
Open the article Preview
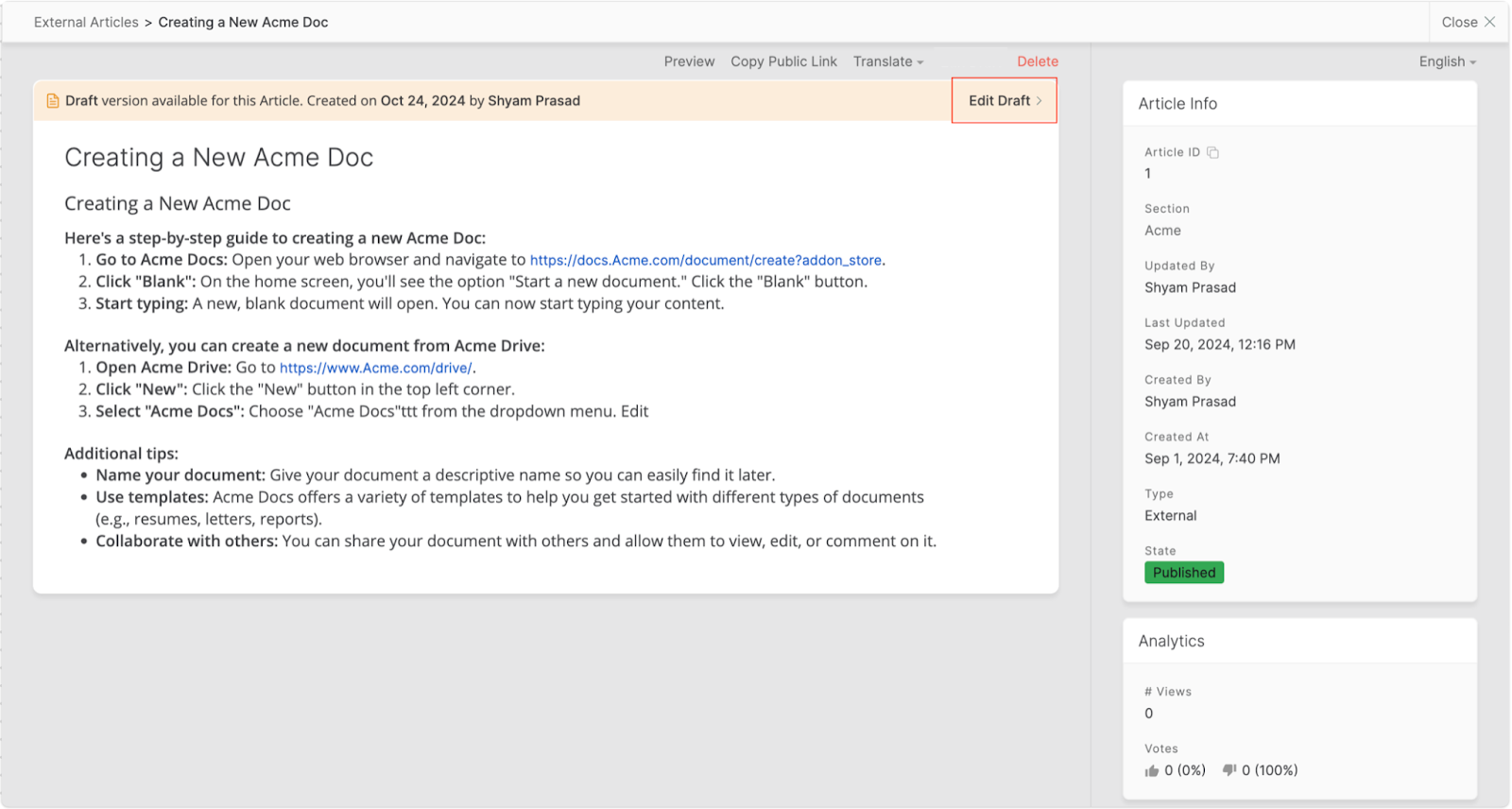point(689,61)
